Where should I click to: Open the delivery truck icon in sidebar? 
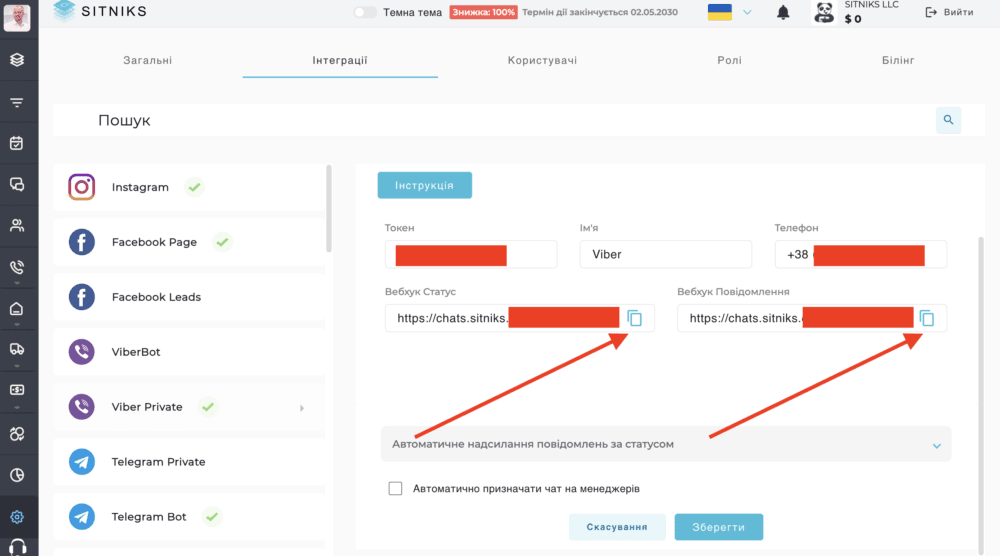[17, 349]
